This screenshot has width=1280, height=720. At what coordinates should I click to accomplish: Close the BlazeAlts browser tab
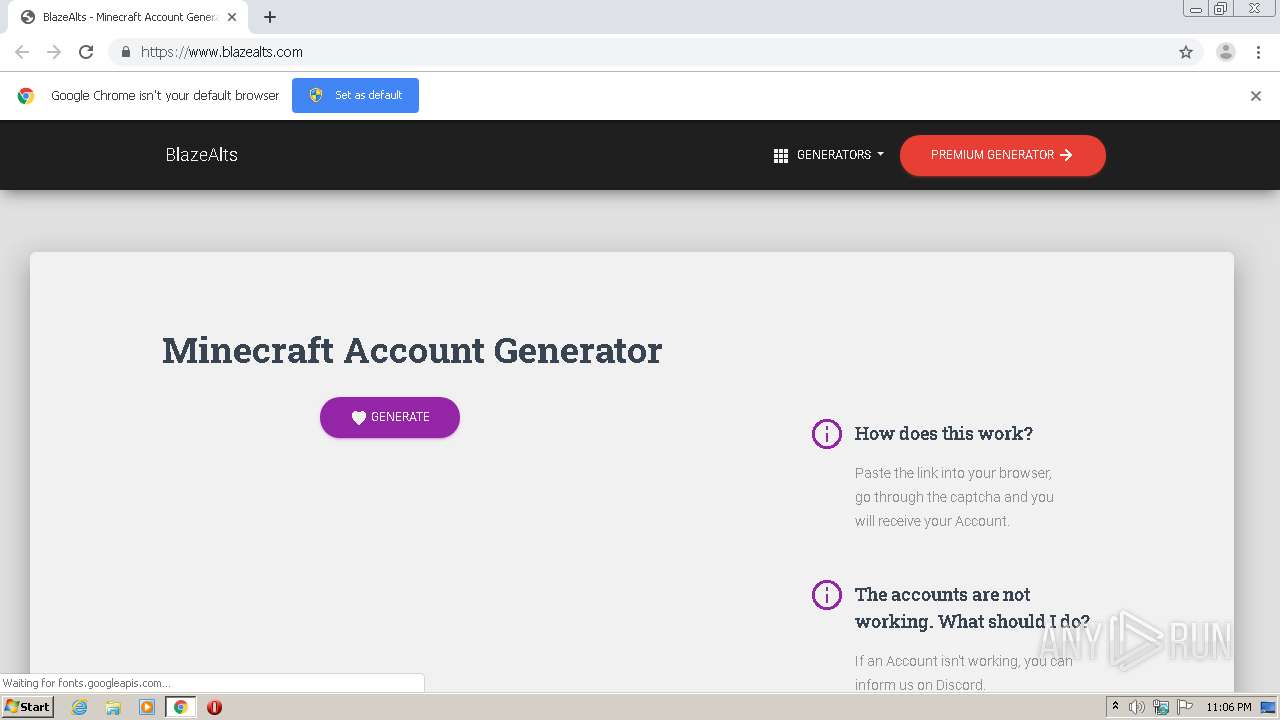[232, 17]
